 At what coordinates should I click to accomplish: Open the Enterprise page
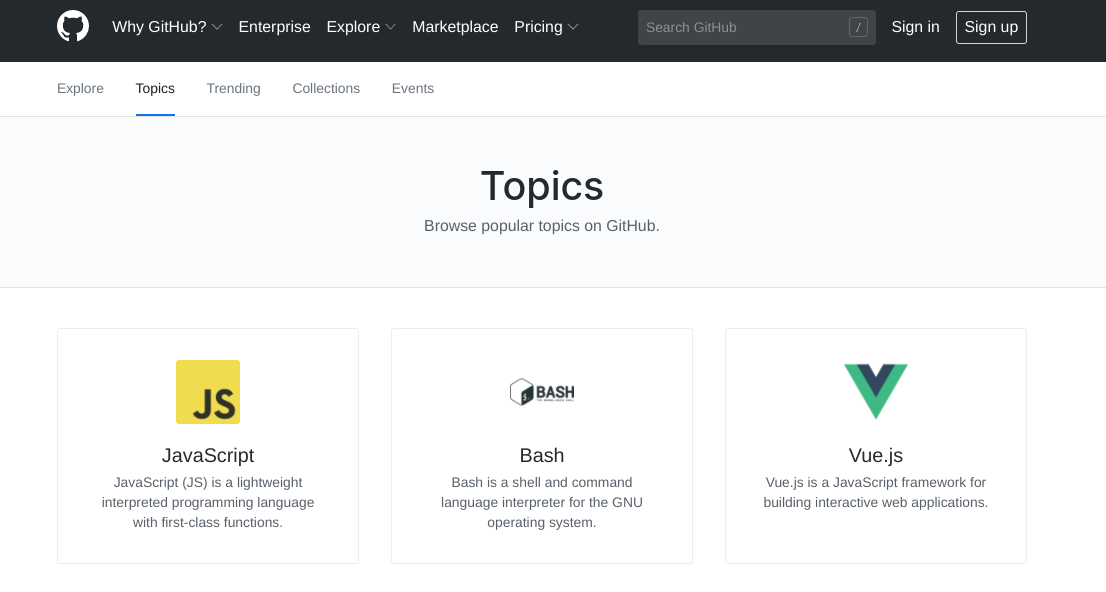pyautogui.click(x=274, y=27)
